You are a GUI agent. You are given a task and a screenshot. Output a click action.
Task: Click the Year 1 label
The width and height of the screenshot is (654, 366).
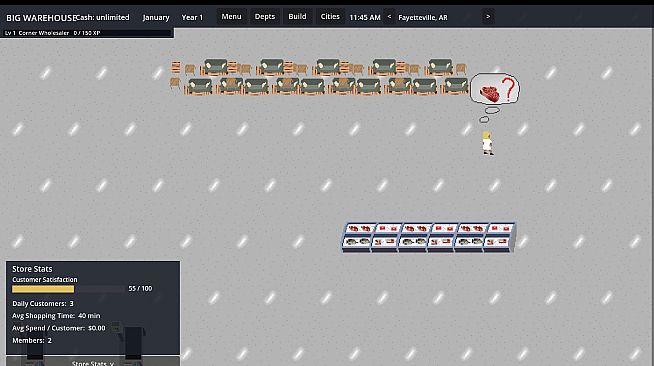click(192, 18)
